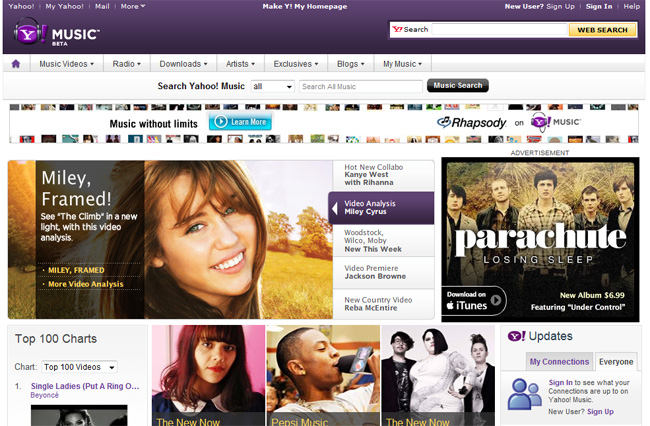Select the Hot New Collabo Kanye West tab
Viewport: 650px width, 426px height.
point(383,175)
